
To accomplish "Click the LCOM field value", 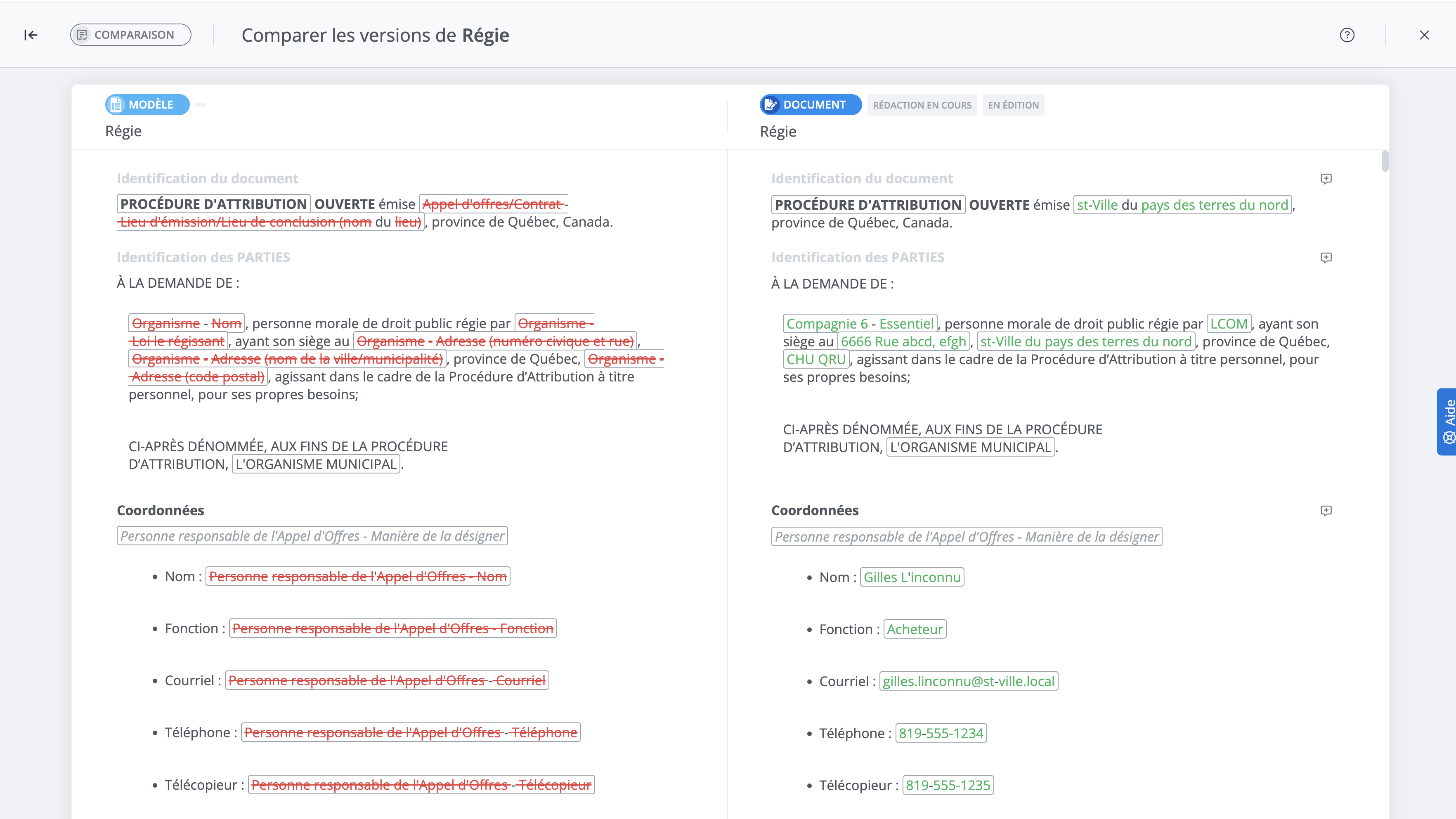I will coord(1229,324).
